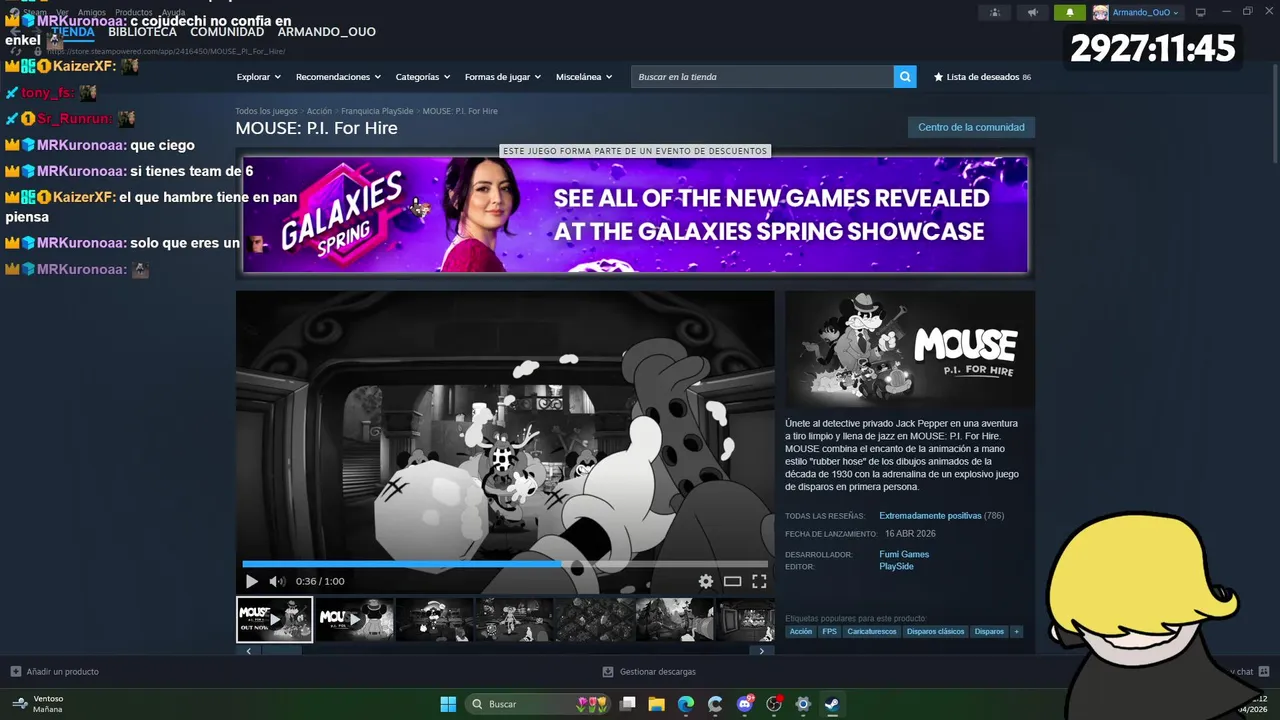Open the ARMANDO_OUO profile tab
Screen dimensions: 1280x720
point(327,32)
